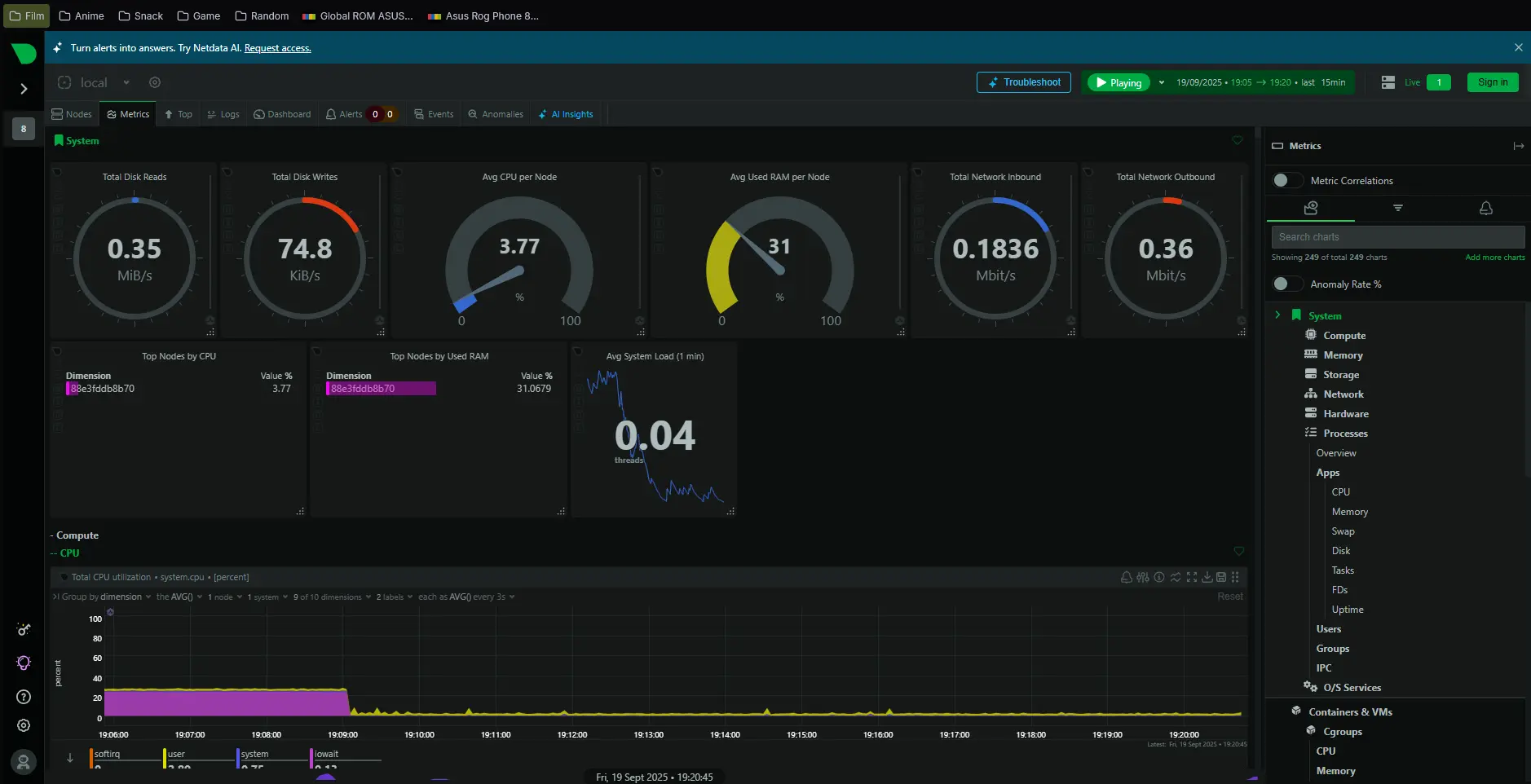
Task: Download CPU chart data via download icon
Action: (1207, 577)
